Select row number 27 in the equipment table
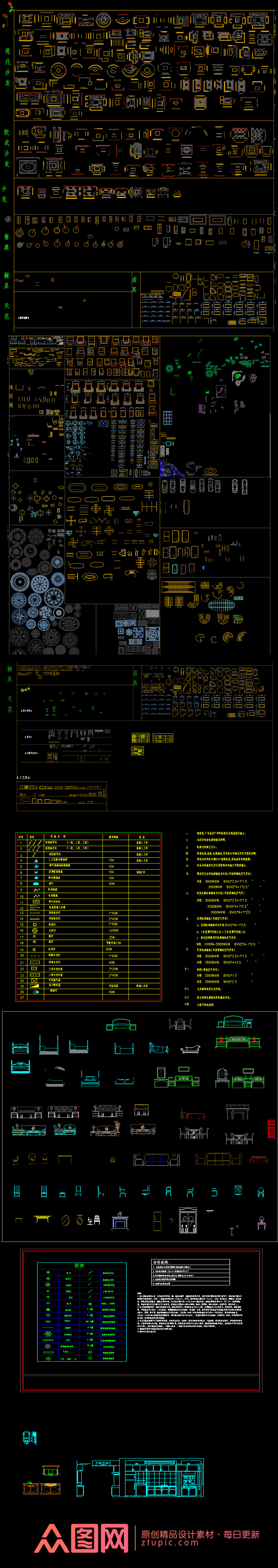The width and height of the screenshot is (278, 1568). point(22,998)
